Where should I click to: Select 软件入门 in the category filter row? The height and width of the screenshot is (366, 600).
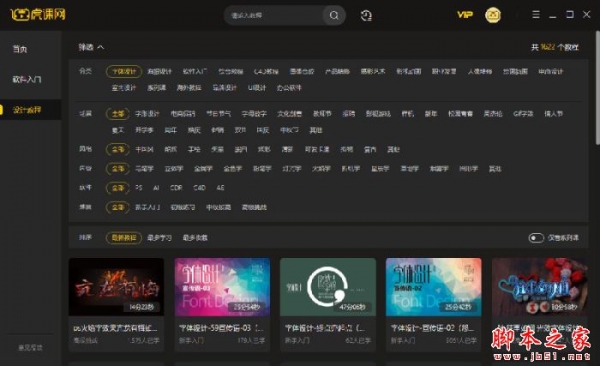[x=195, y=72]
